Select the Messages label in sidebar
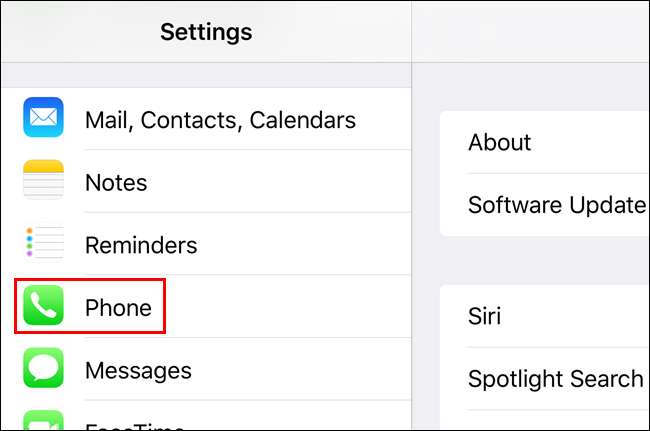Screen dimensions: 650x431 [x=138, y=369]
